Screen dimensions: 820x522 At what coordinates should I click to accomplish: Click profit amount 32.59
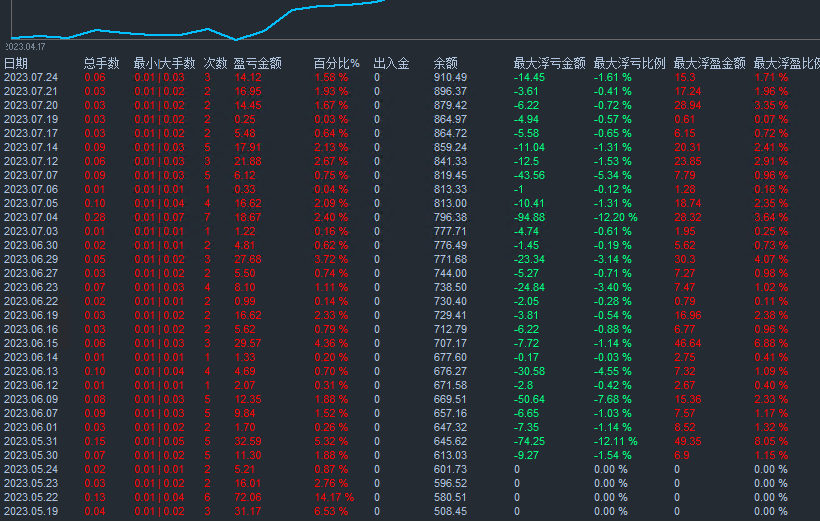point(248,441)
